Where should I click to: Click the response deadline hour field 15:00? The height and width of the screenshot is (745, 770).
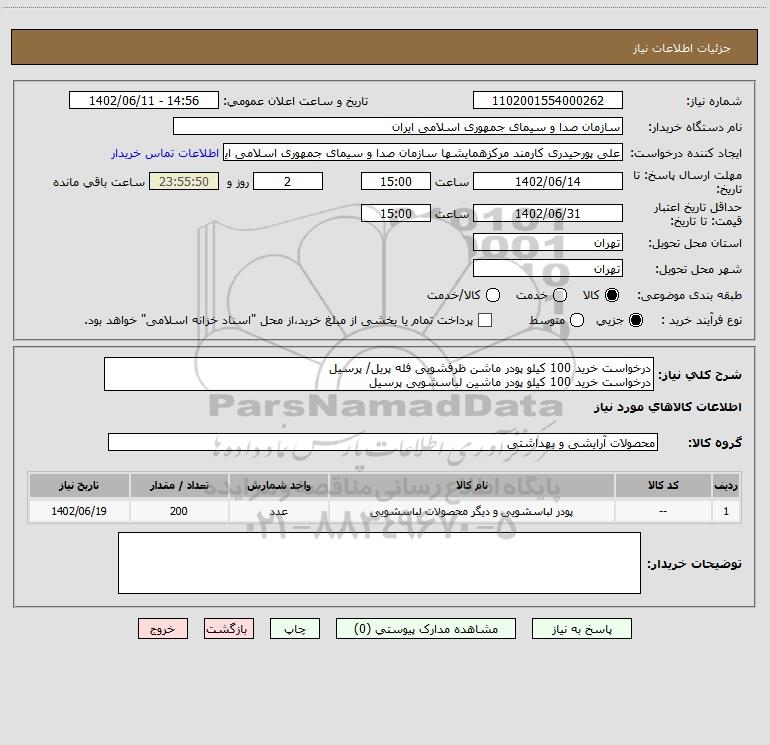coord(396,181)
